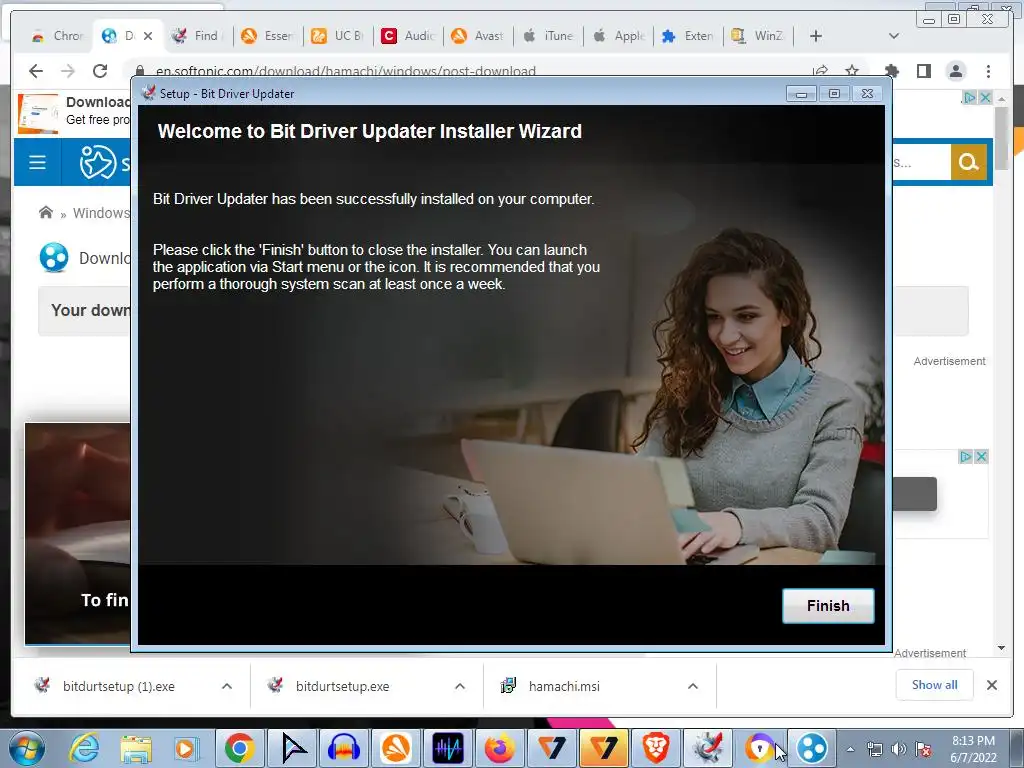The height and width of the screenshot is (768, 1024).
Task: Expand options for bitdurtsetup.exe download
Action: pyautogui.click(x=460, y=686)
